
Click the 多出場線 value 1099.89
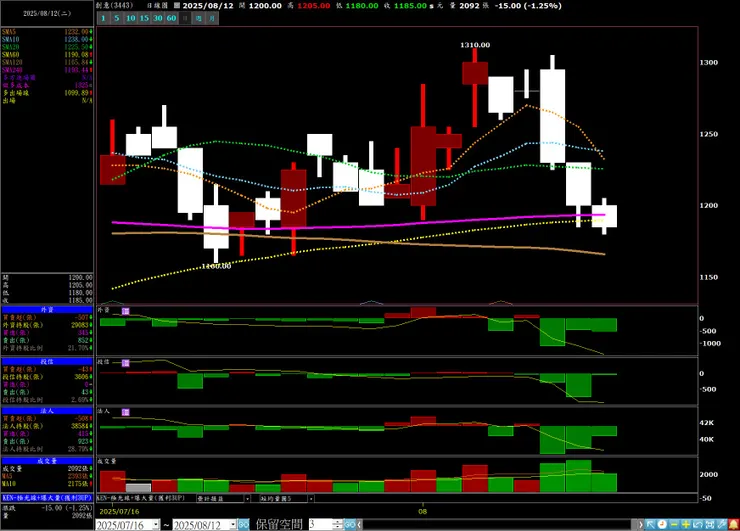coord(76,93)
